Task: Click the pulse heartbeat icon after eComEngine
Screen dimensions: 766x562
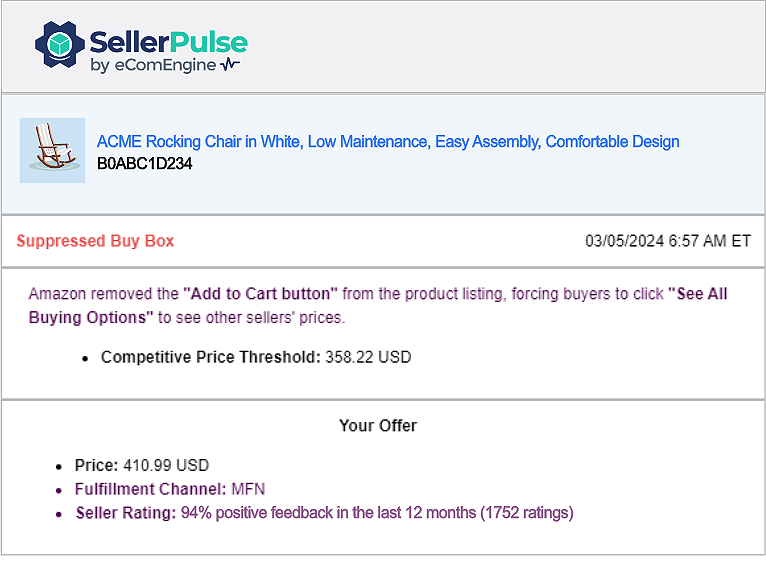Action: click(231, 66)
